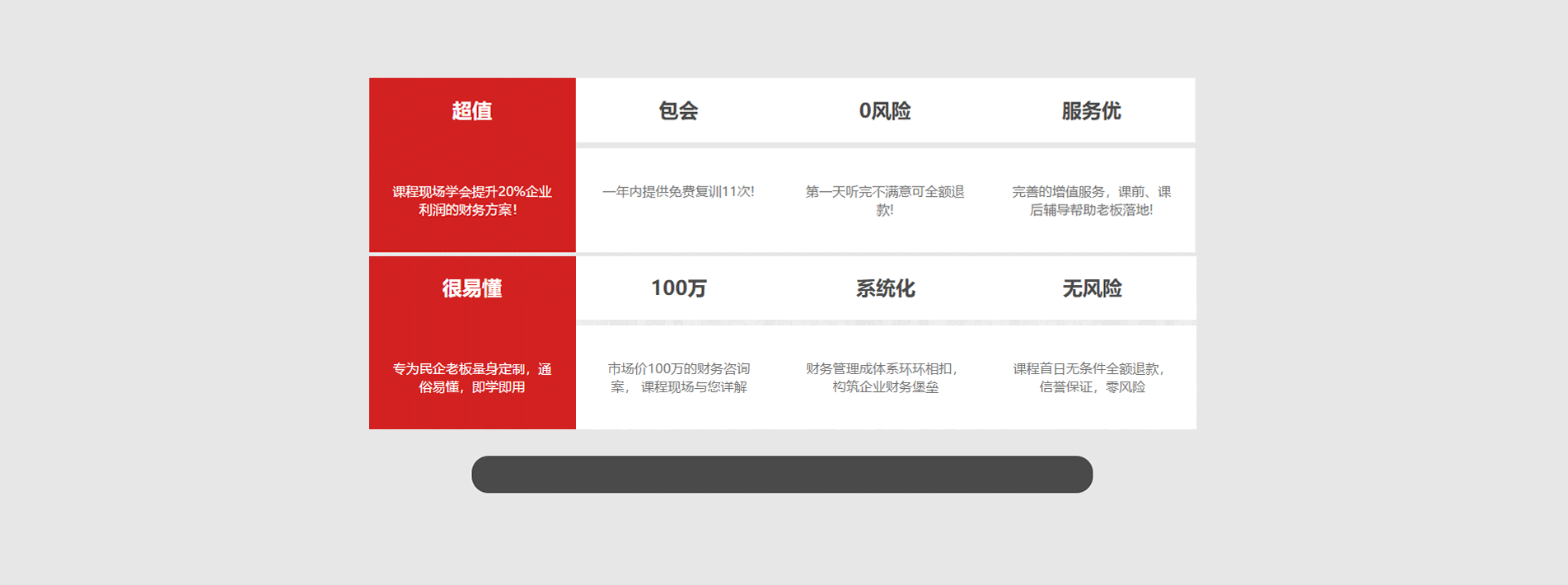Select the 课程首日无条件全额退款 text
Screen dimensions: 1568x585
tap(1092, 377)
